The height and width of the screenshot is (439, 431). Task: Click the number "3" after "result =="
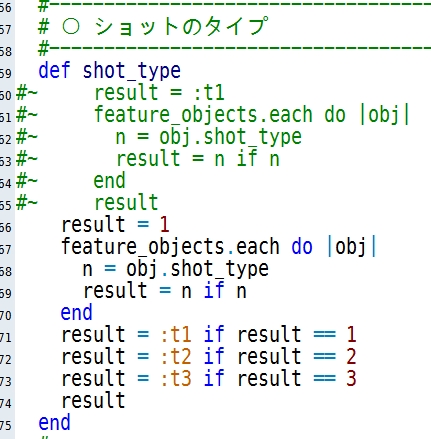point(351,379)
